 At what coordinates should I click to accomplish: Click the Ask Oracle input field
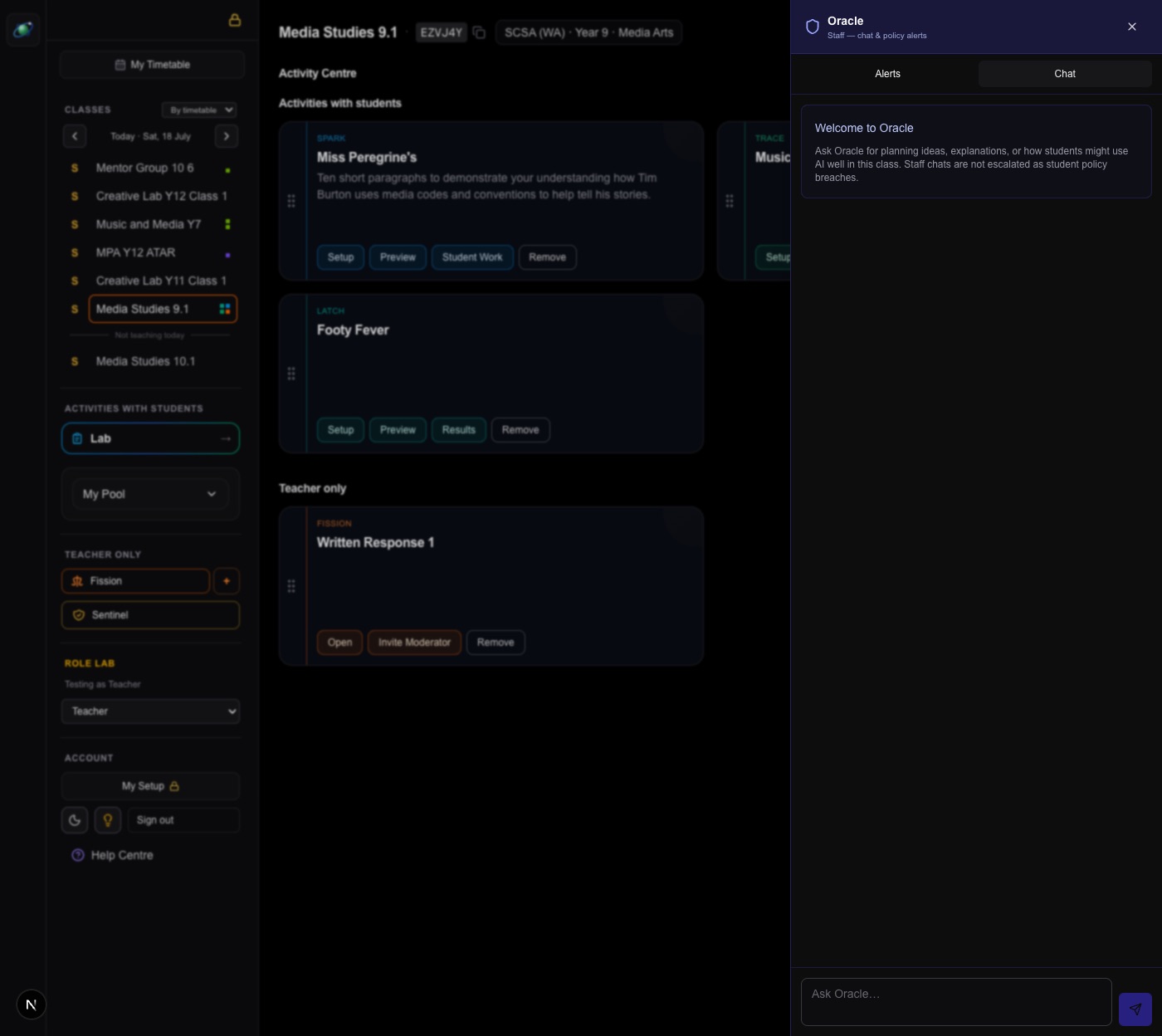(956, 1002)
